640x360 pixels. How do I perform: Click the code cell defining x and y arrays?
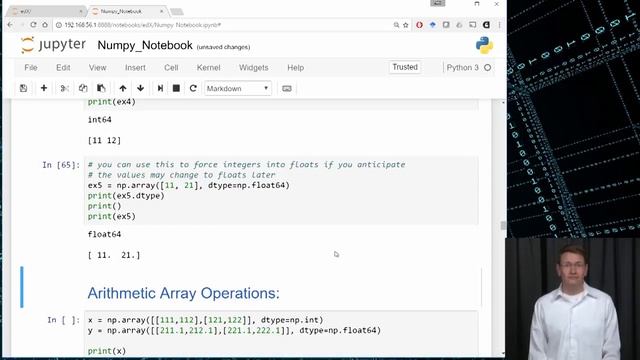pyautogui.click(x=281, y=333)
